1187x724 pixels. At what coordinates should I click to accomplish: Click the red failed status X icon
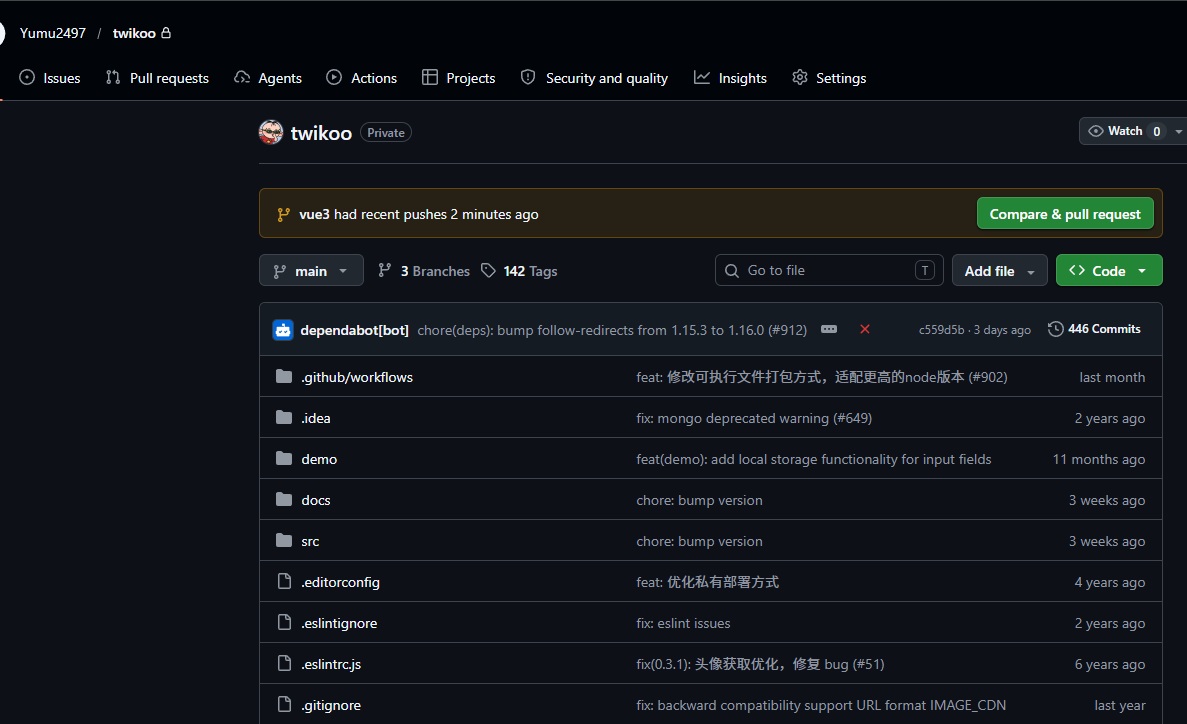tap(865, 329)
